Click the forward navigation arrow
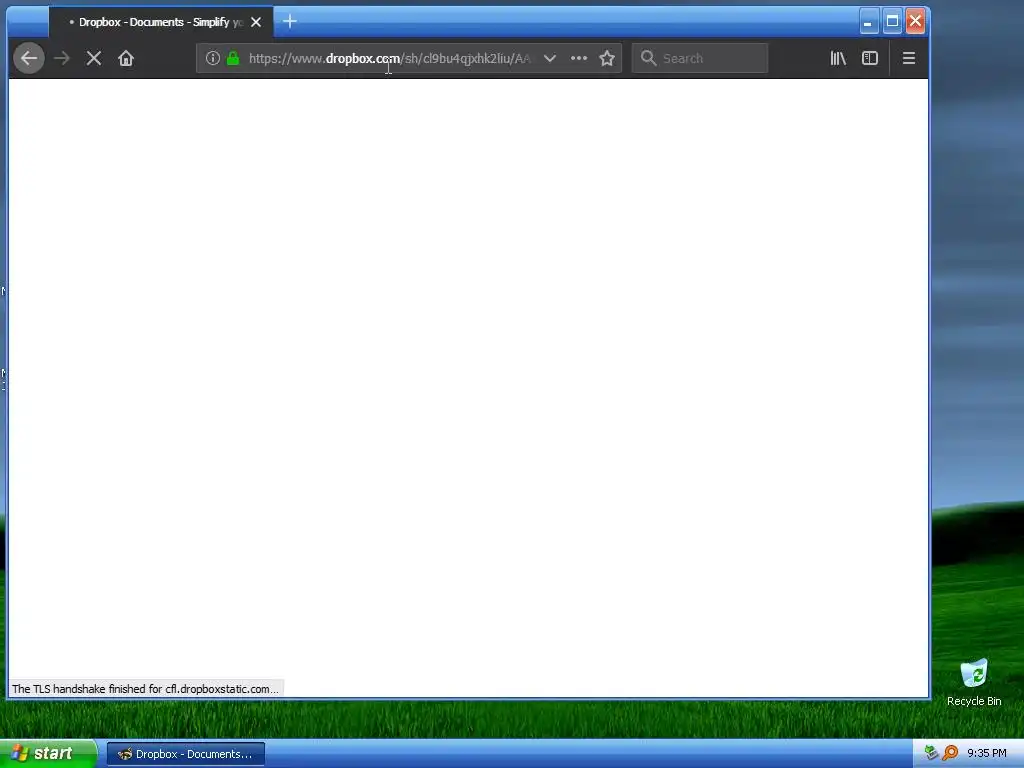This screenshot has width=1024, height=768. [62, 58]
